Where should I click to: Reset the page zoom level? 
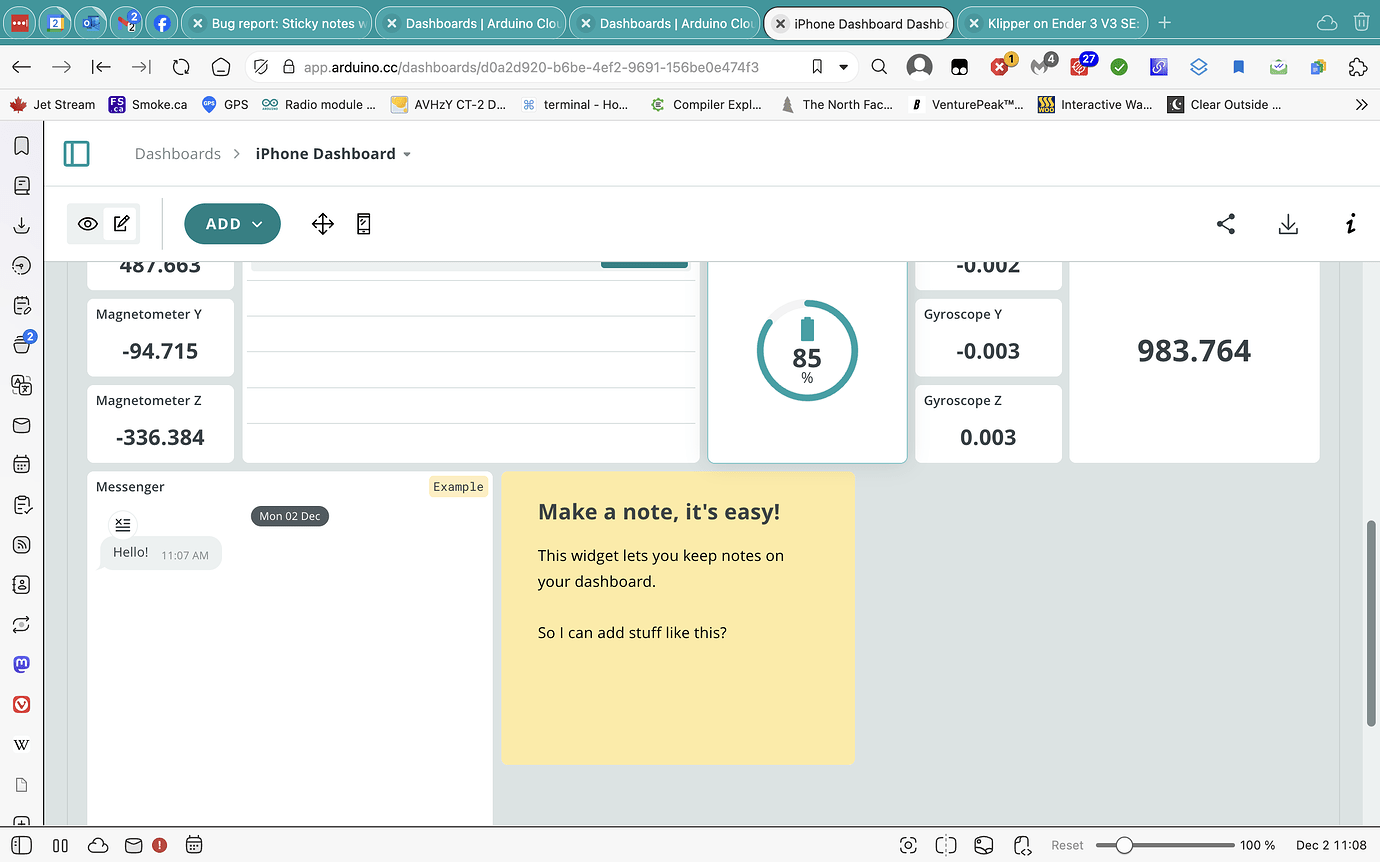pyautogui.click(x=1067, y=845)
